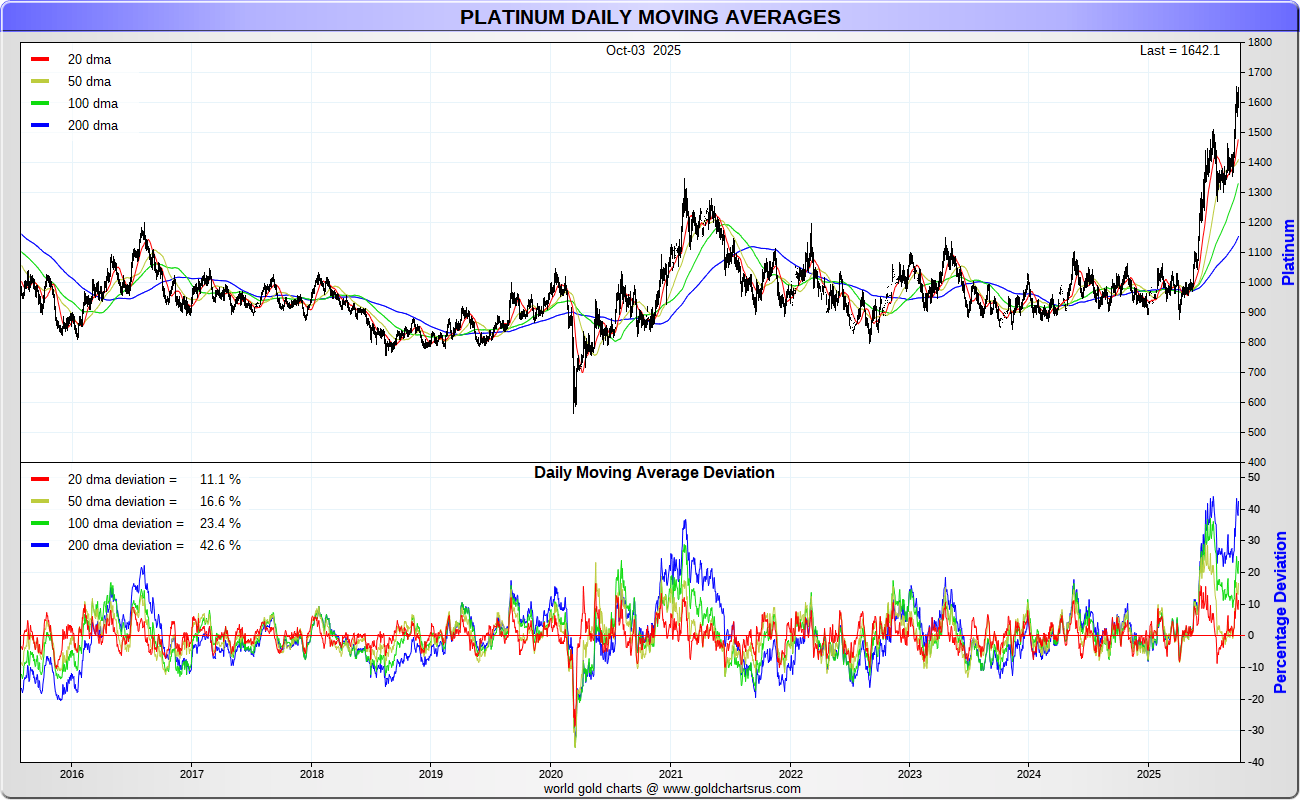The width and height of the screenshot is (1300, 800).
Task: Select the 2020 year marker on x-axis
Action: click(551, 774)
